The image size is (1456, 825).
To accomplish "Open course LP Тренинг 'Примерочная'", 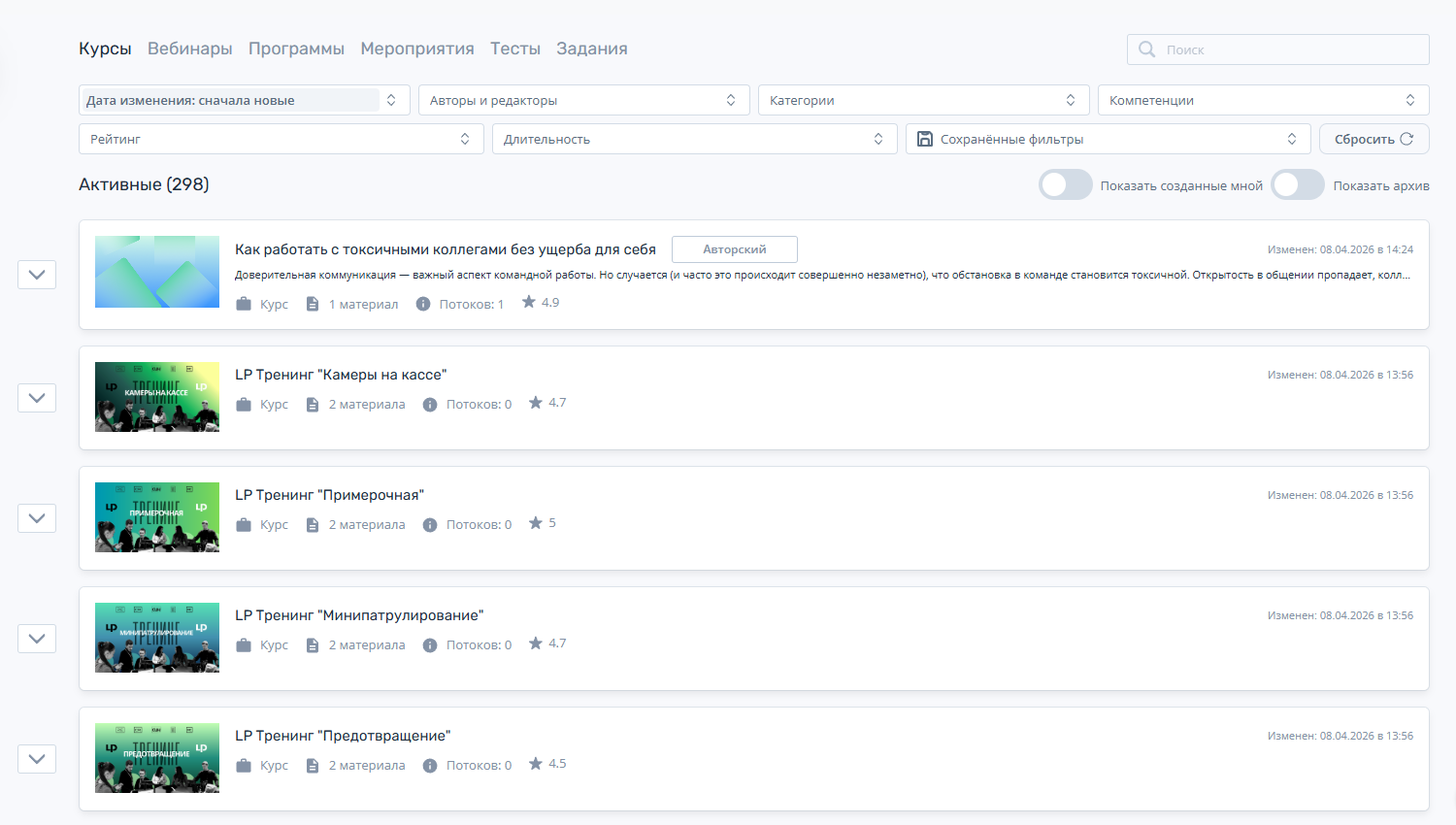I will pyautogui.click(x=330, y=495).
